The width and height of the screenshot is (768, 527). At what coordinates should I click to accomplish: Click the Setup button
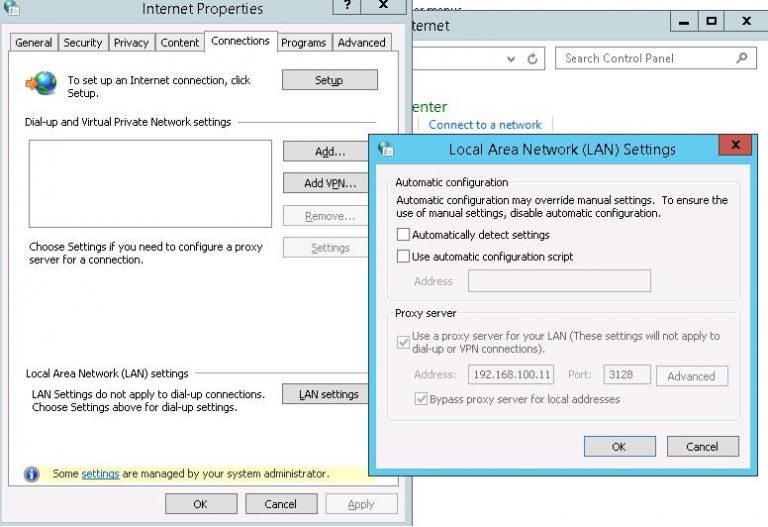[x=329, y=80]
